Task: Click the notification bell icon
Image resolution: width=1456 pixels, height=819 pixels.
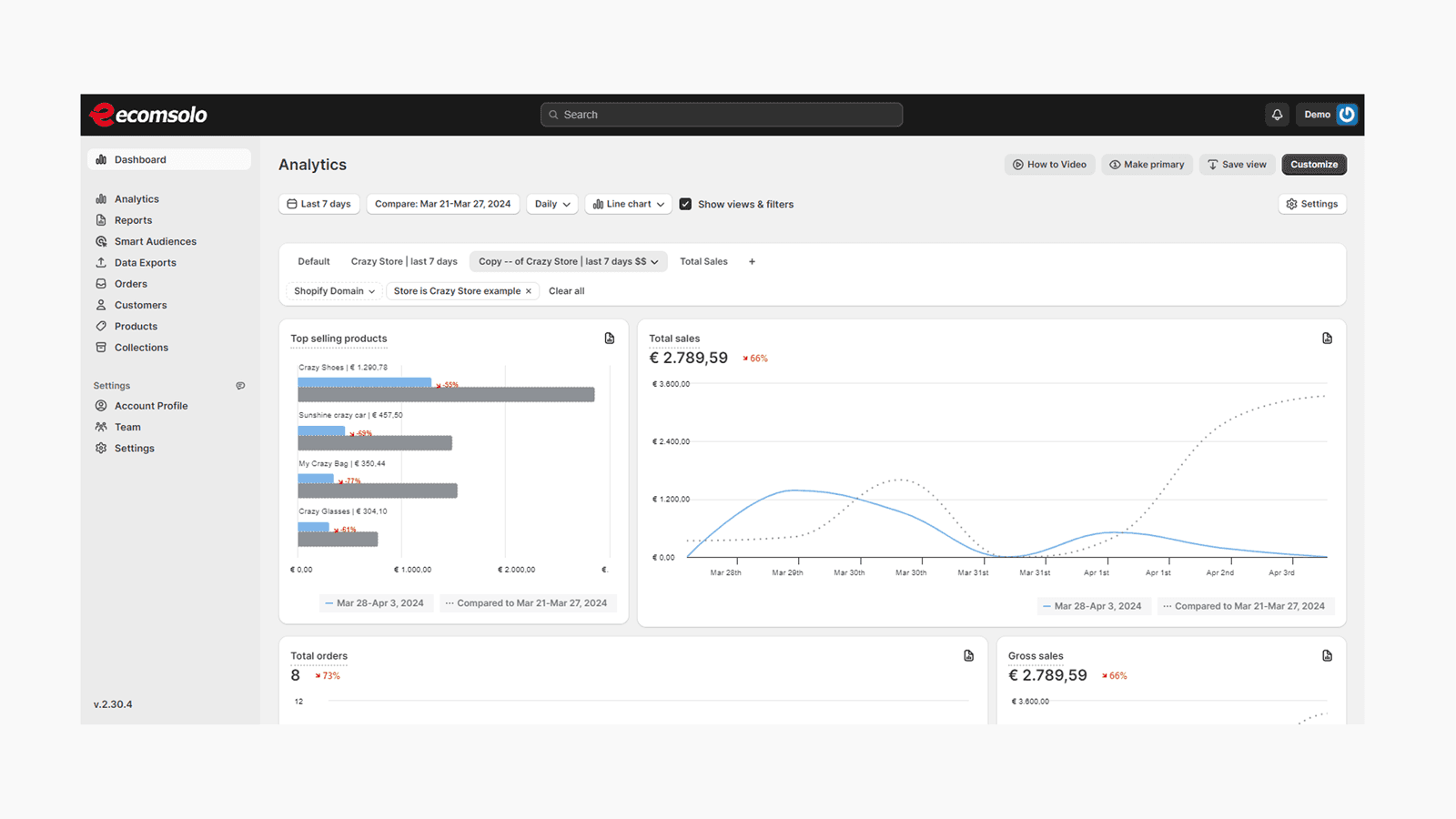Action: (x=1277, y=114)
